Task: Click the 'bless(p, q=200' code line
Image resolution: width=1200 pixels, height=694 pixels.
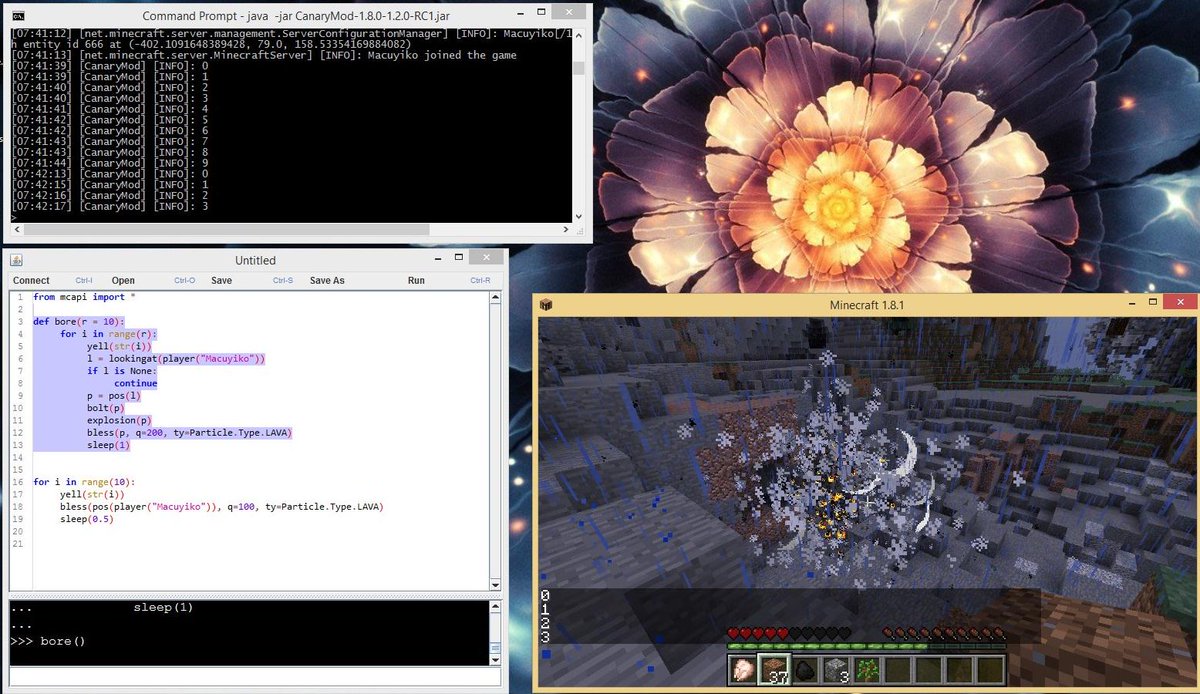Action: 189,433
